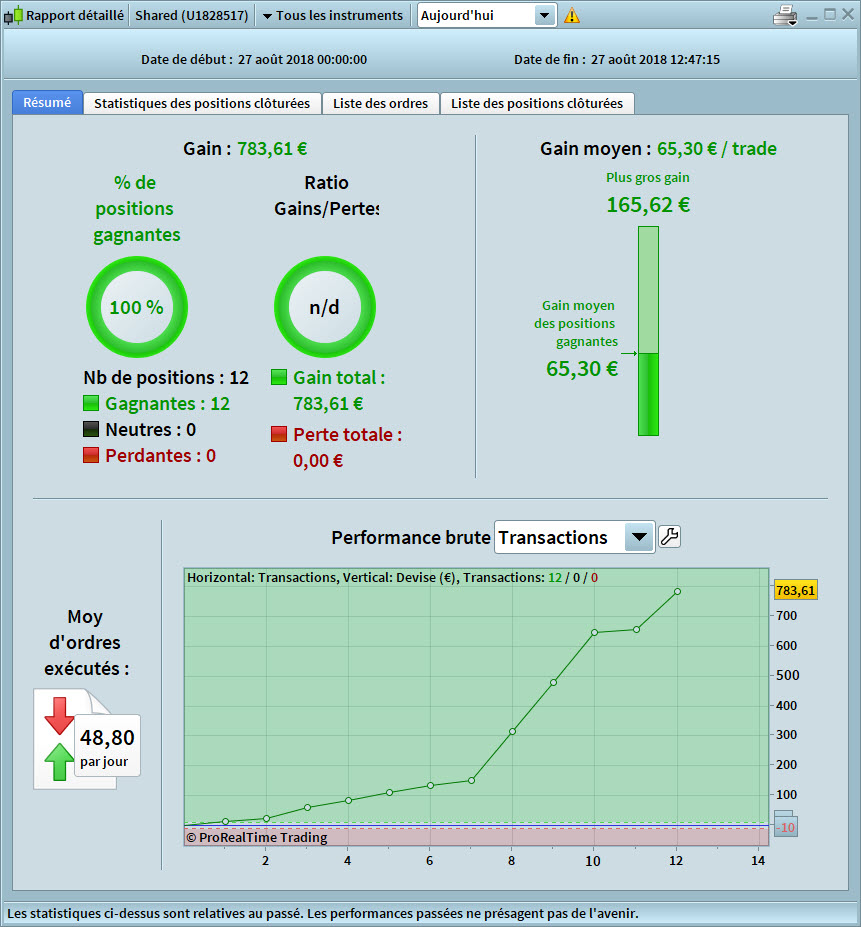Click the green Gagnantes legend square

coord(90,403)
